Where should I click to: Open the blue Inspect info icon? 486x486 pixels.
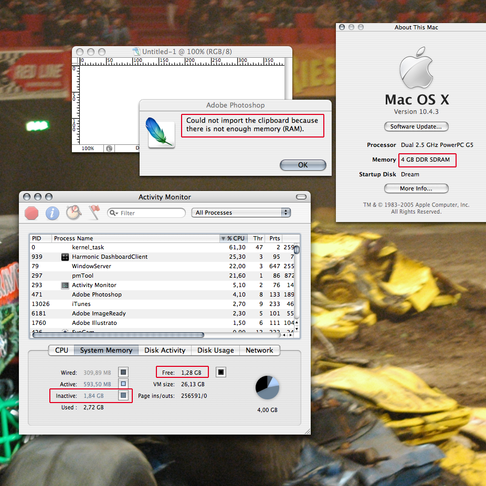(52, 213)
